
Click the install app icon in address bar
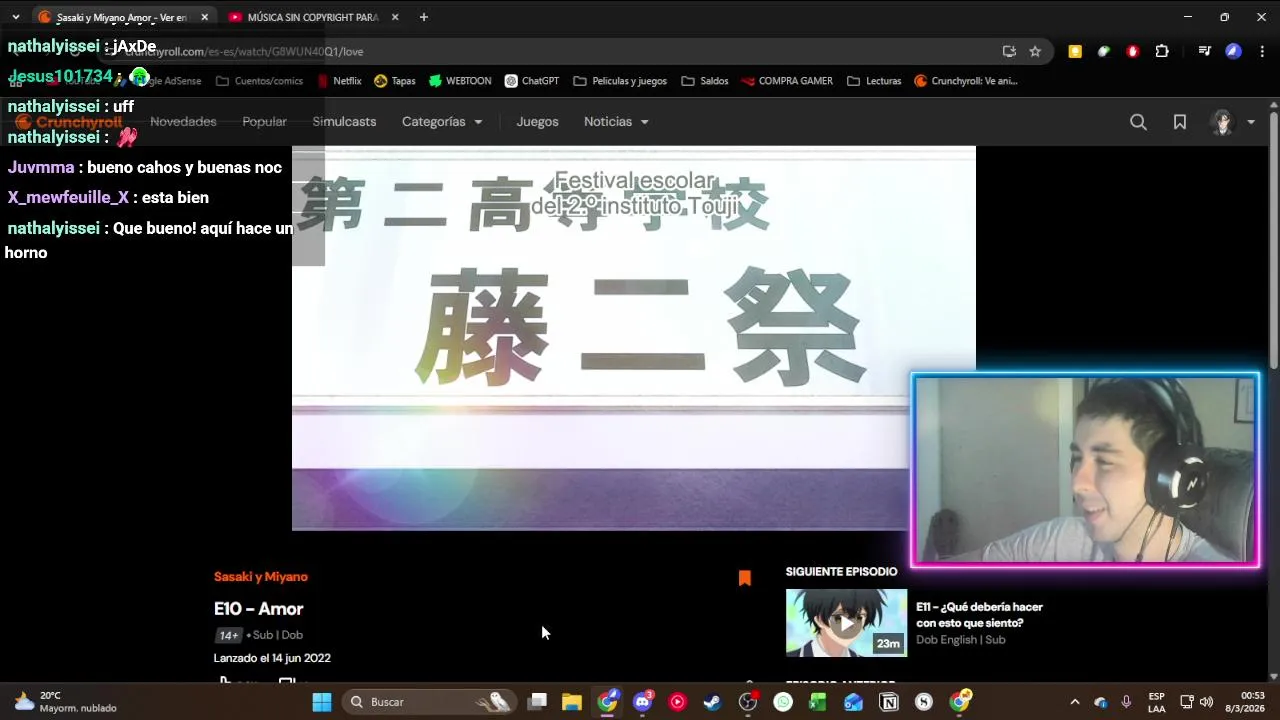(x=1009, y=51)
